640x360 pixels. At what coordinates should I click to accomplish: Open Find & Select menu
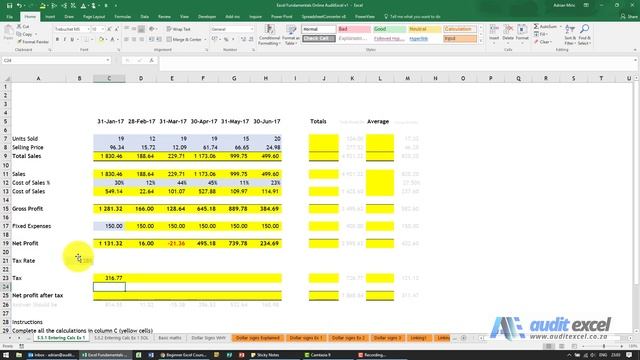[584, 35]
